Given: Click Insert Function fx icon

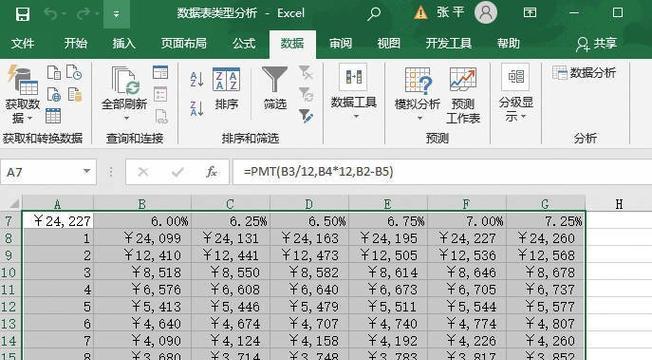Looking at the screenshot, I should (x=211, y=172).
